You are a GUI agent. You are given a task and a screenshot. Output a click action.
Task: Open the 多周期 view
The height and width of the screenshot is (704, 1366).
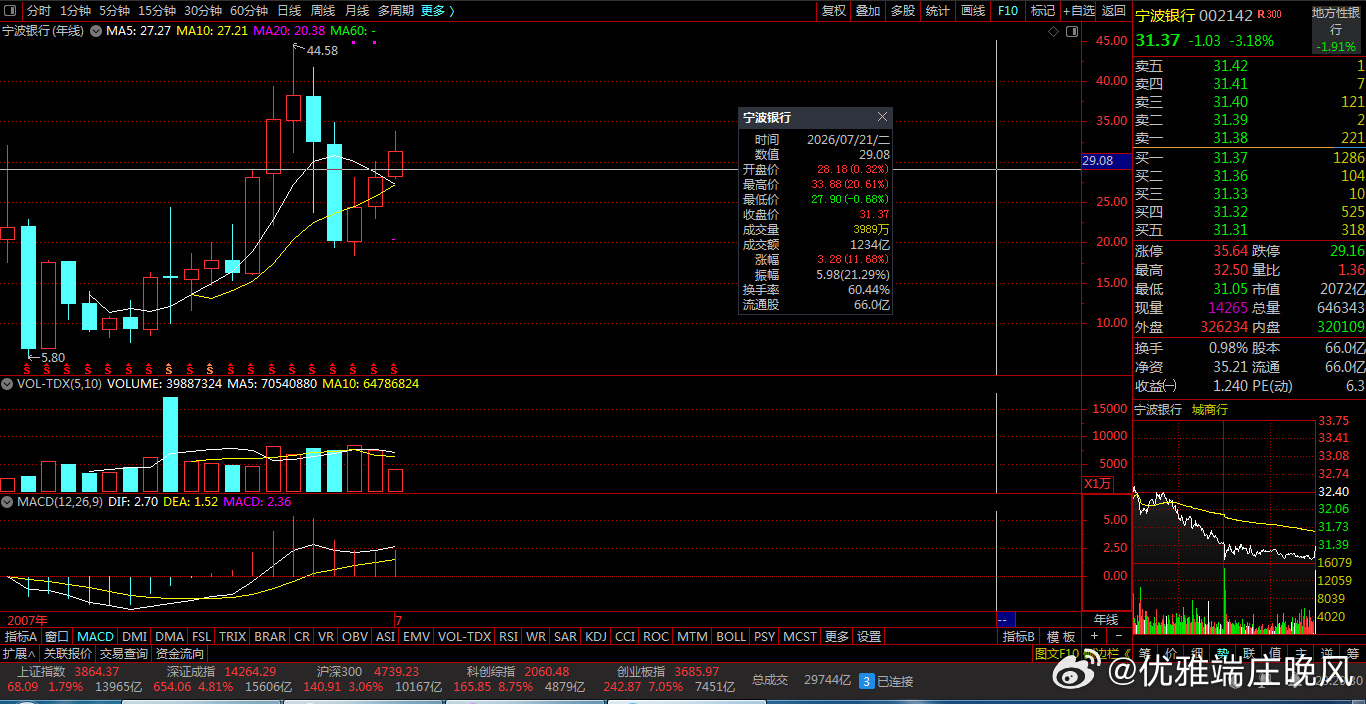click(396, 11)
